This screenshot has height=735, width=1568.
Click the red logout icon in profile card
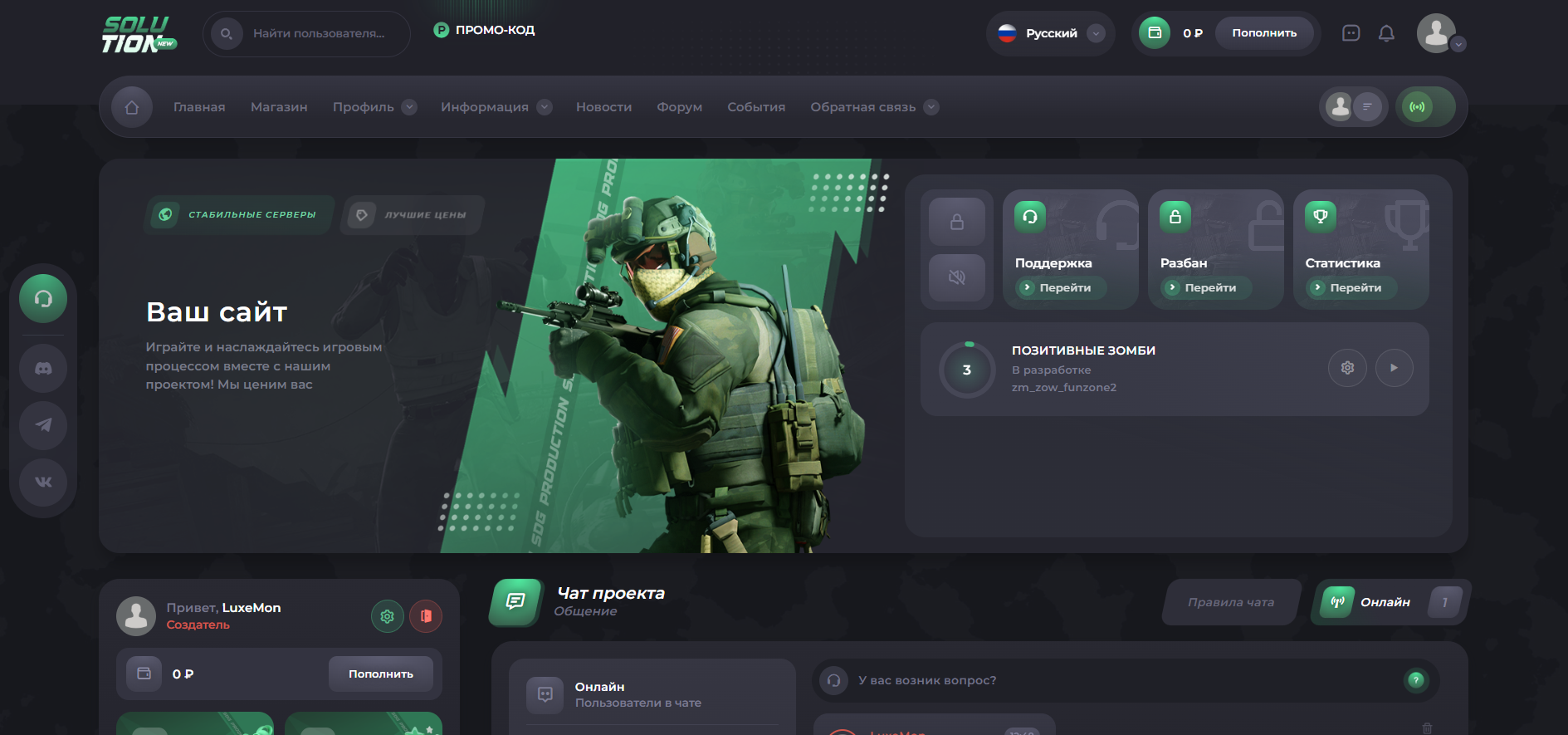(426, 616)
